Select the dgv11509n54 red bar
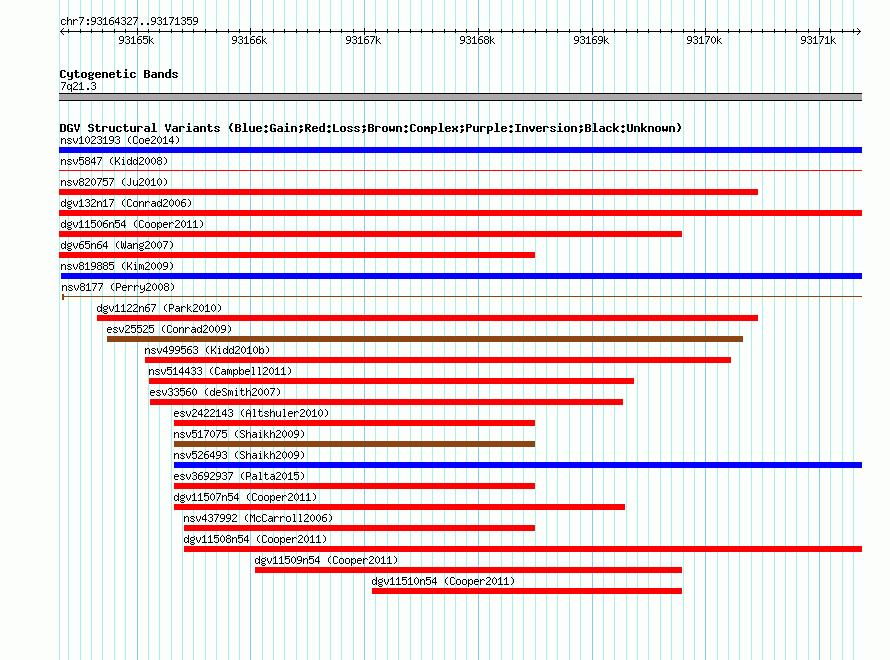This screenshot has height=660, width=890. coord(468,570)
